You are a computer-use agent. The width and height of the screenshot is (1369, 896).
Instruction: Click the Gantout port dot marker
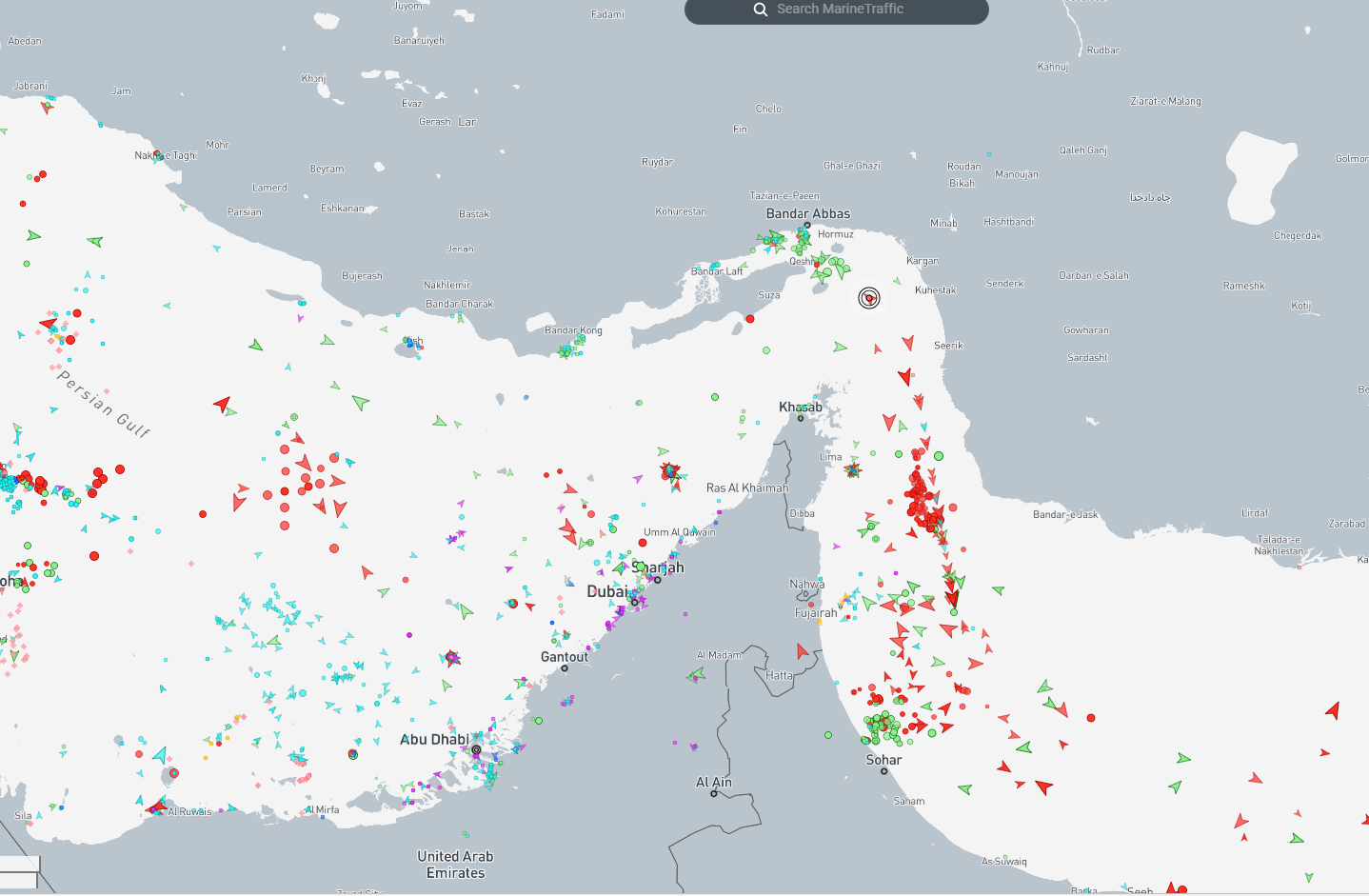coord(565,668)
